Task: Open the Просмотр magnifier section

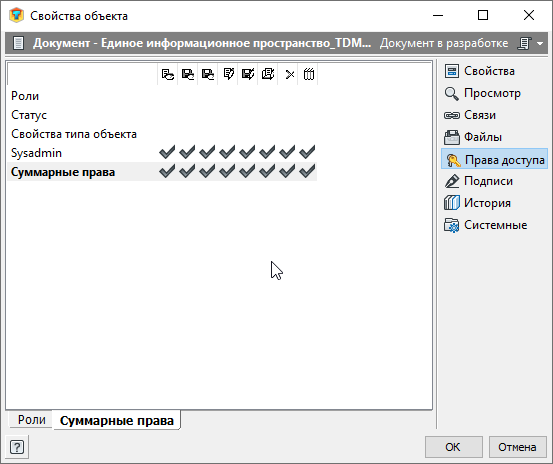Action: click(451, 93)
